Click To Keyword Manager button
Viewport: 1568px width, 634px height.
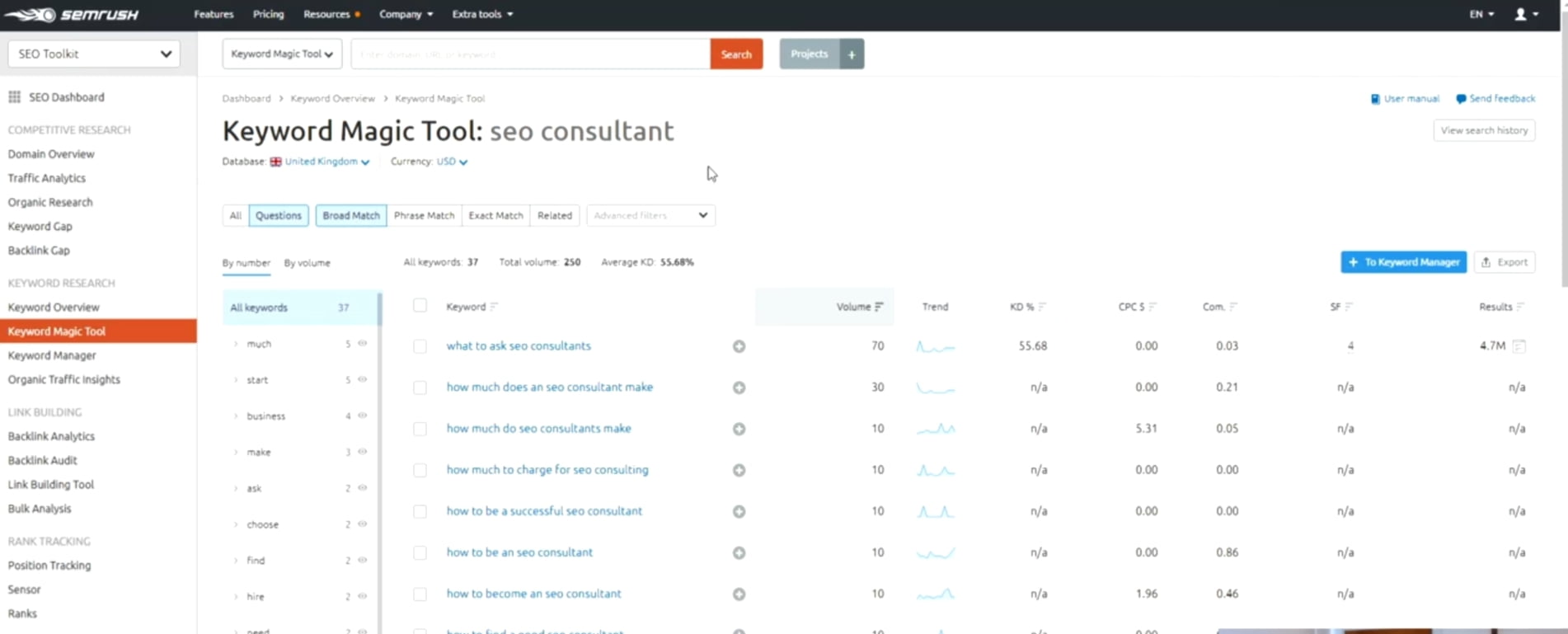(1403, 262)
